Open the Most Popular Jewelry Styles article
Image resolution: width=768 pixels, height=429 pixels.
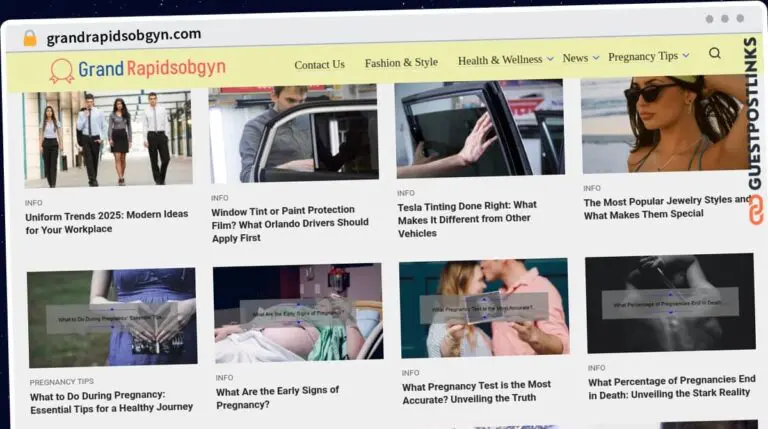(x=667, y=208)
